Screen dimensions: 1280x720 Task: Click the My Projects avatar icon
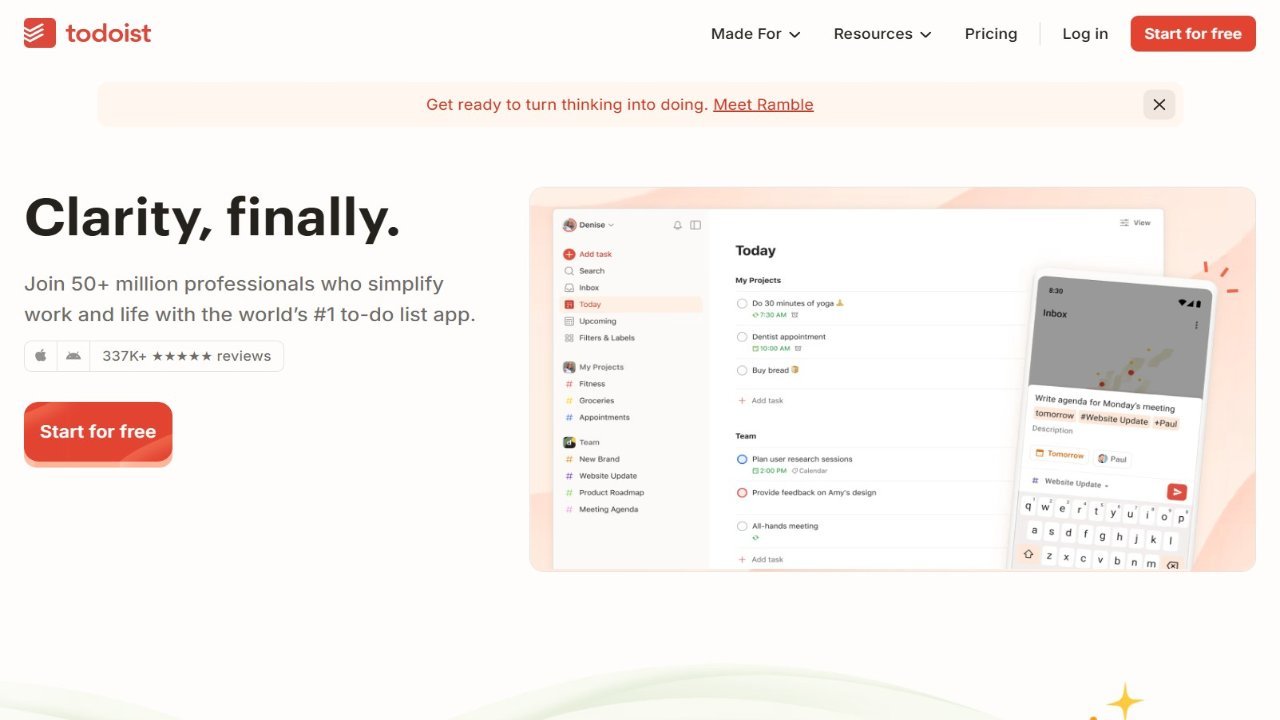pyautogui.click(x=569, y=367)
